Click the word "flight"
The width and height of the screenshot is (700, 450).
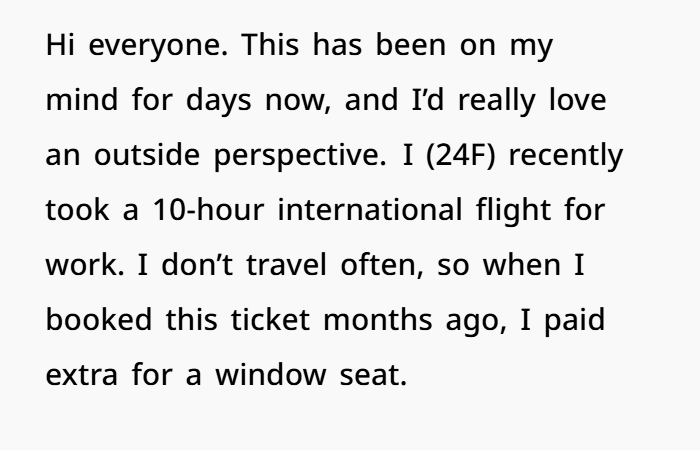tap(513, 211)
